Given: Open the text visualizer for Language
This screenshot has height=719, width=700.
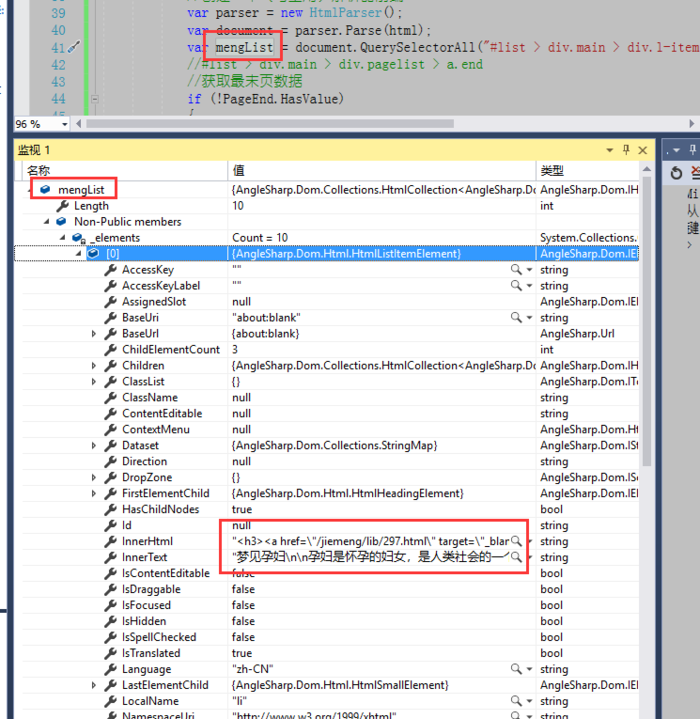Looking at the screenshot, I should click(516, 669).
